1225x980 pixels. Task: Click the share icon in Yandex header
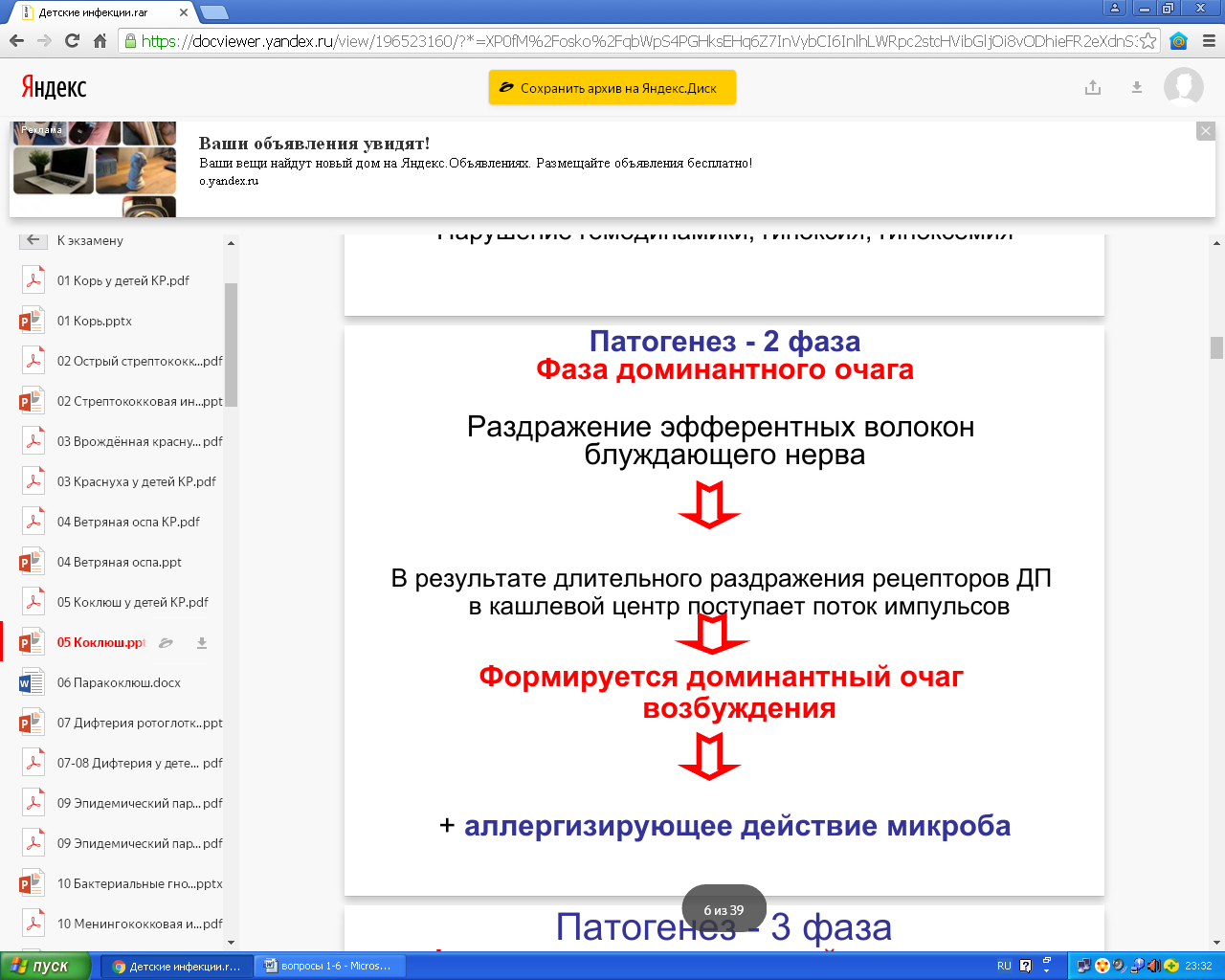click(1093, 87)
